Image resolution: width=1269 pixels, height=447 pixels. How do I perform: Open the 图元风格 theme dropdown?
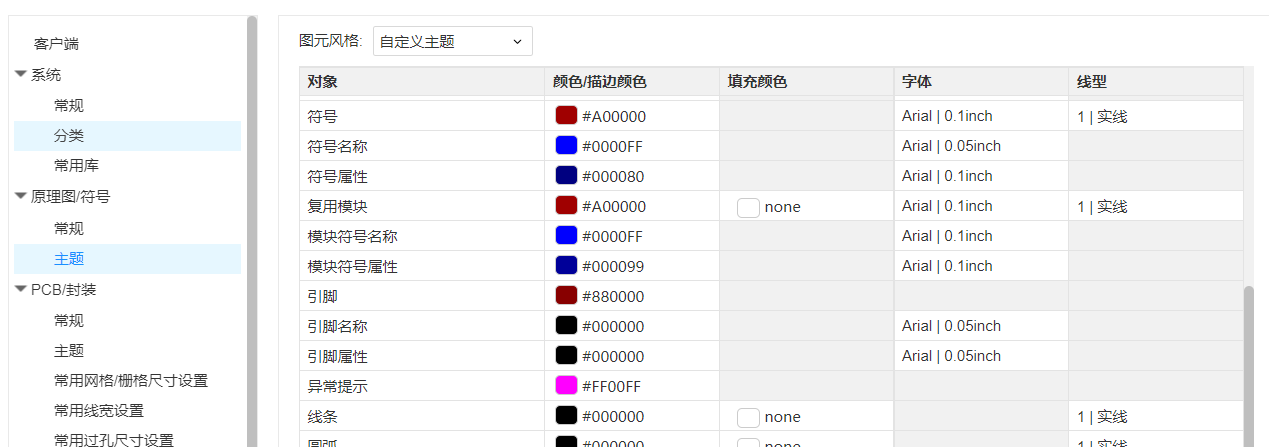tap(452, 41)
